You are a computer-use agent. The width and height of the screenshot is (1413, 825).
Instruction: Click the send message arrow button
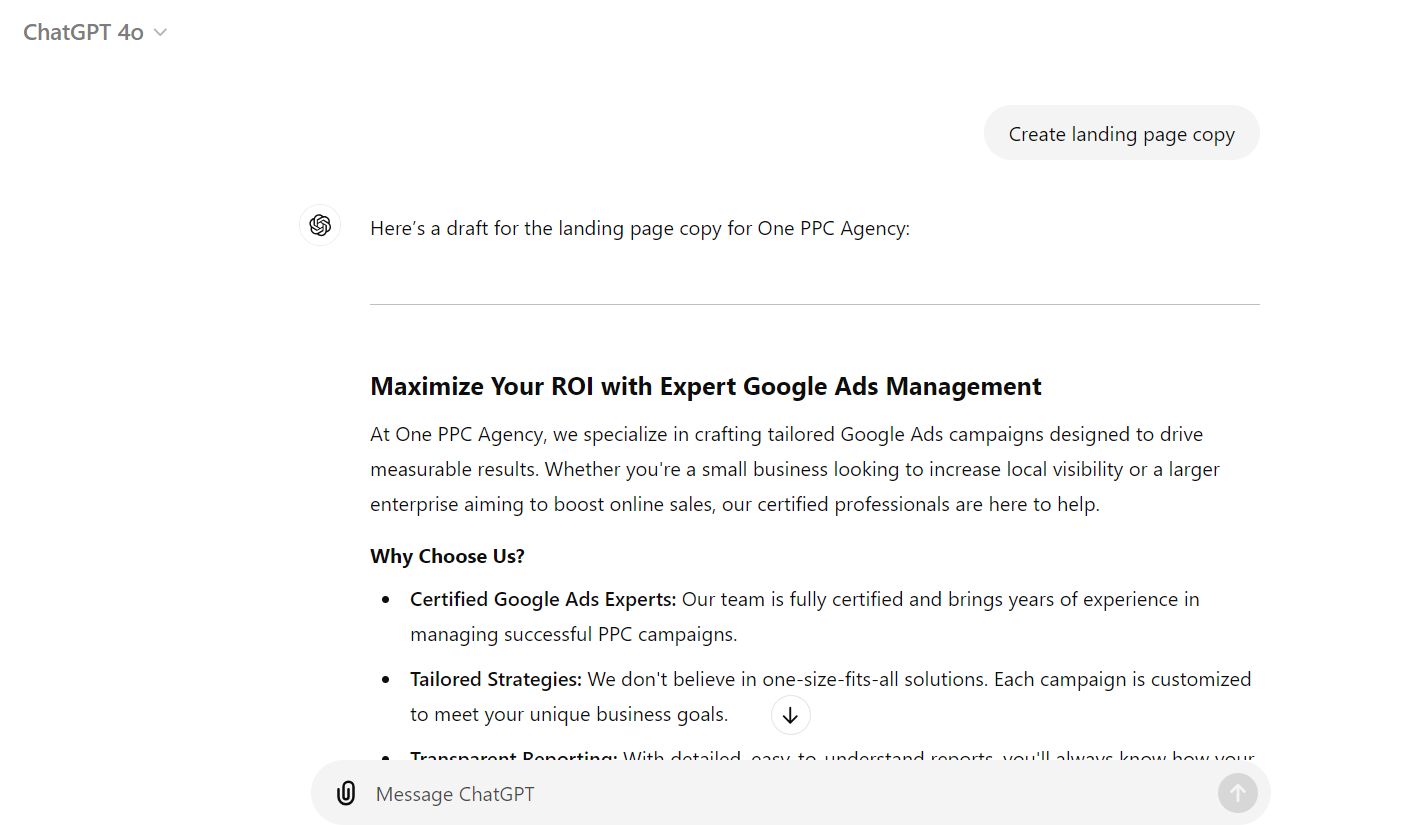pos(1237,793)
